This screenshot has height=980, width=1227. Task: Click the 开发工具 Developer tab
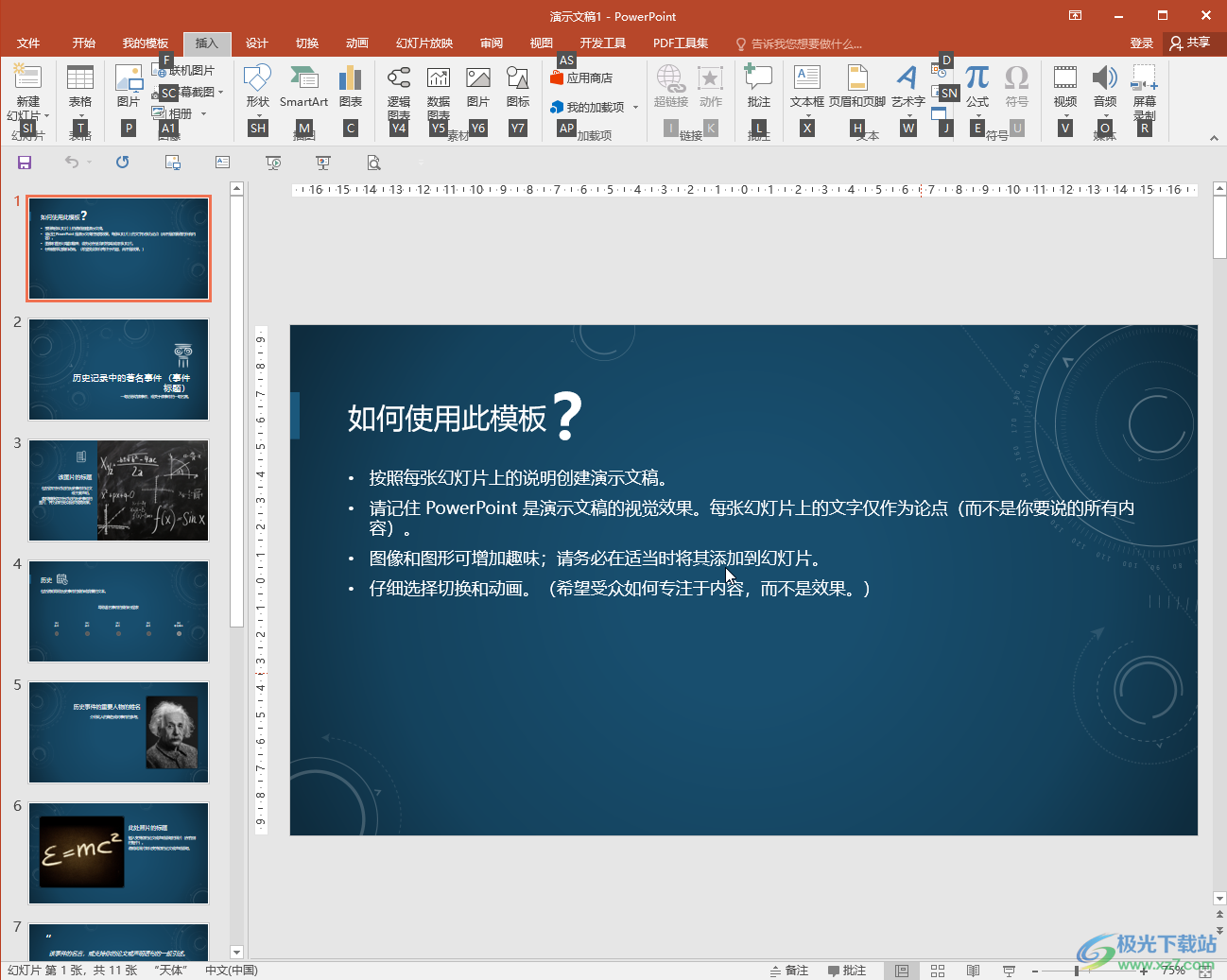pyautogui.click(x=603, y=43)
